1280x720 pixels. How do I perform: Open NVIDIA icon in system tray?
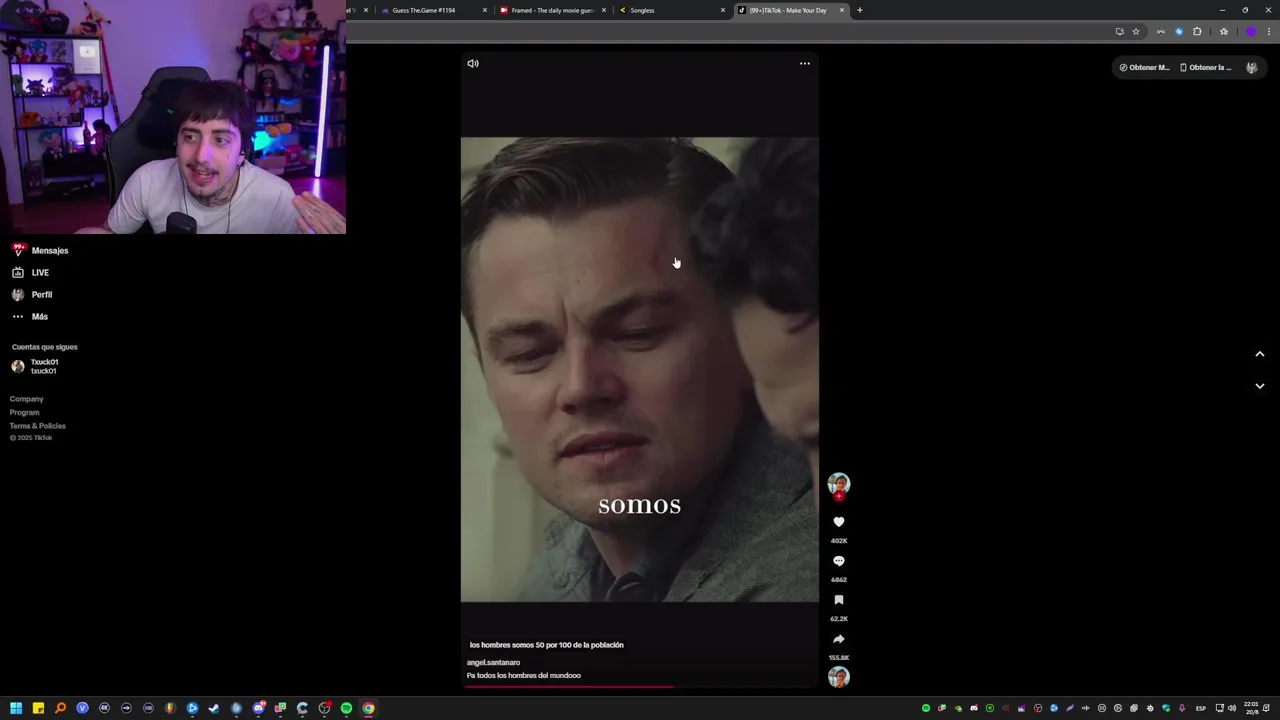click(958, 708)
